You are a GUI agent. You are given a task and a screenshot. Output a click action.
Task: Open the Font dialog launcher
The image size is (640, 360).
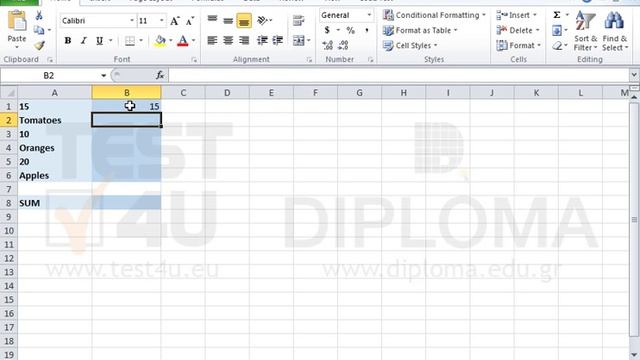194,60
